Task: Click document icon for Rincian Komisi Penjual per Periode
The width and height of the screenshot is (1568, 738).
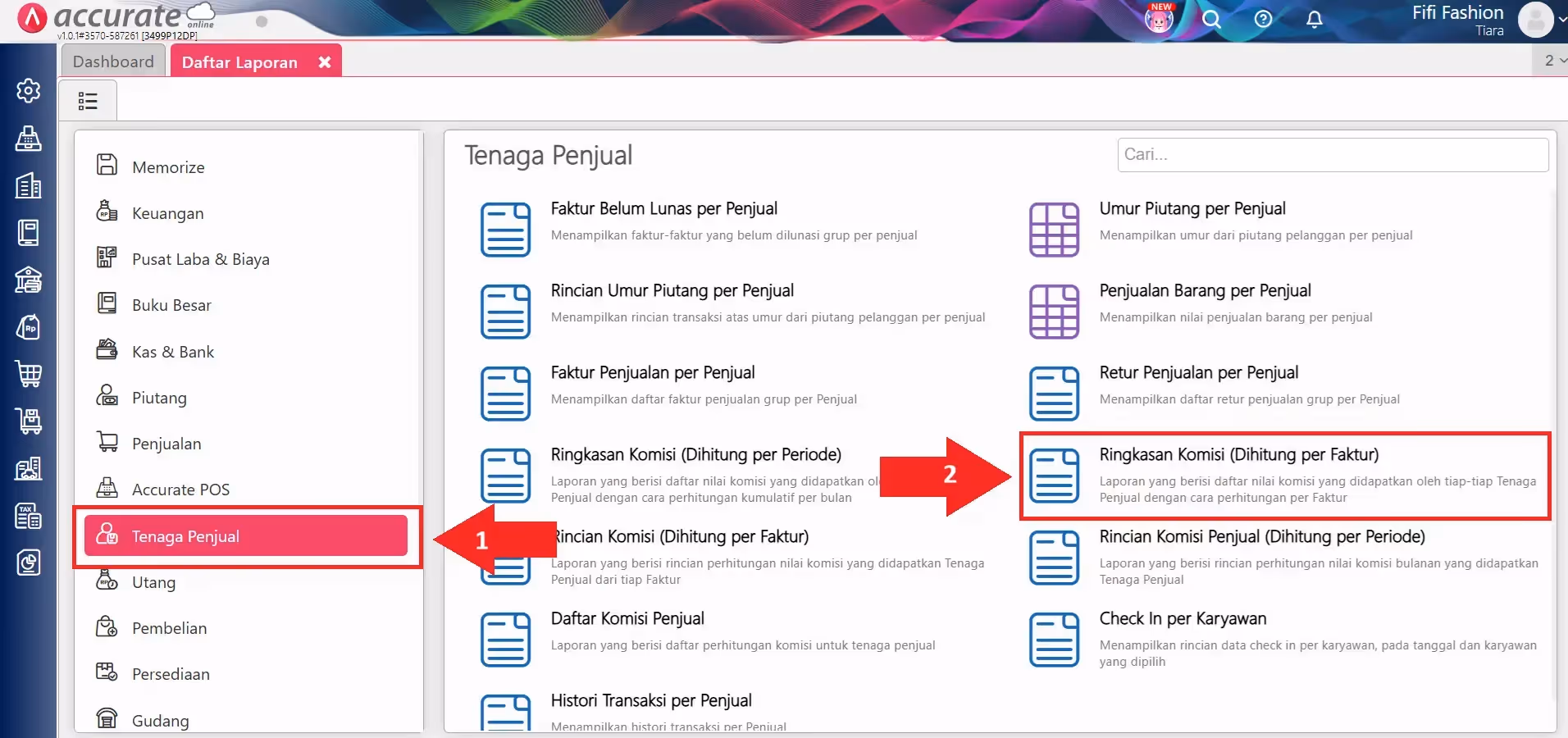Action: [x=1054, y=558]
